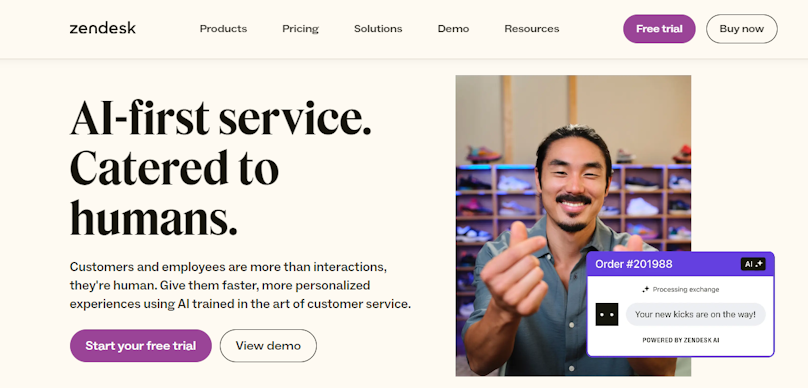Click the 'Your new kicks are on the way!' message
Image resolution: width=808 pixels, height=388 pixels.
(x=695, y=314)
